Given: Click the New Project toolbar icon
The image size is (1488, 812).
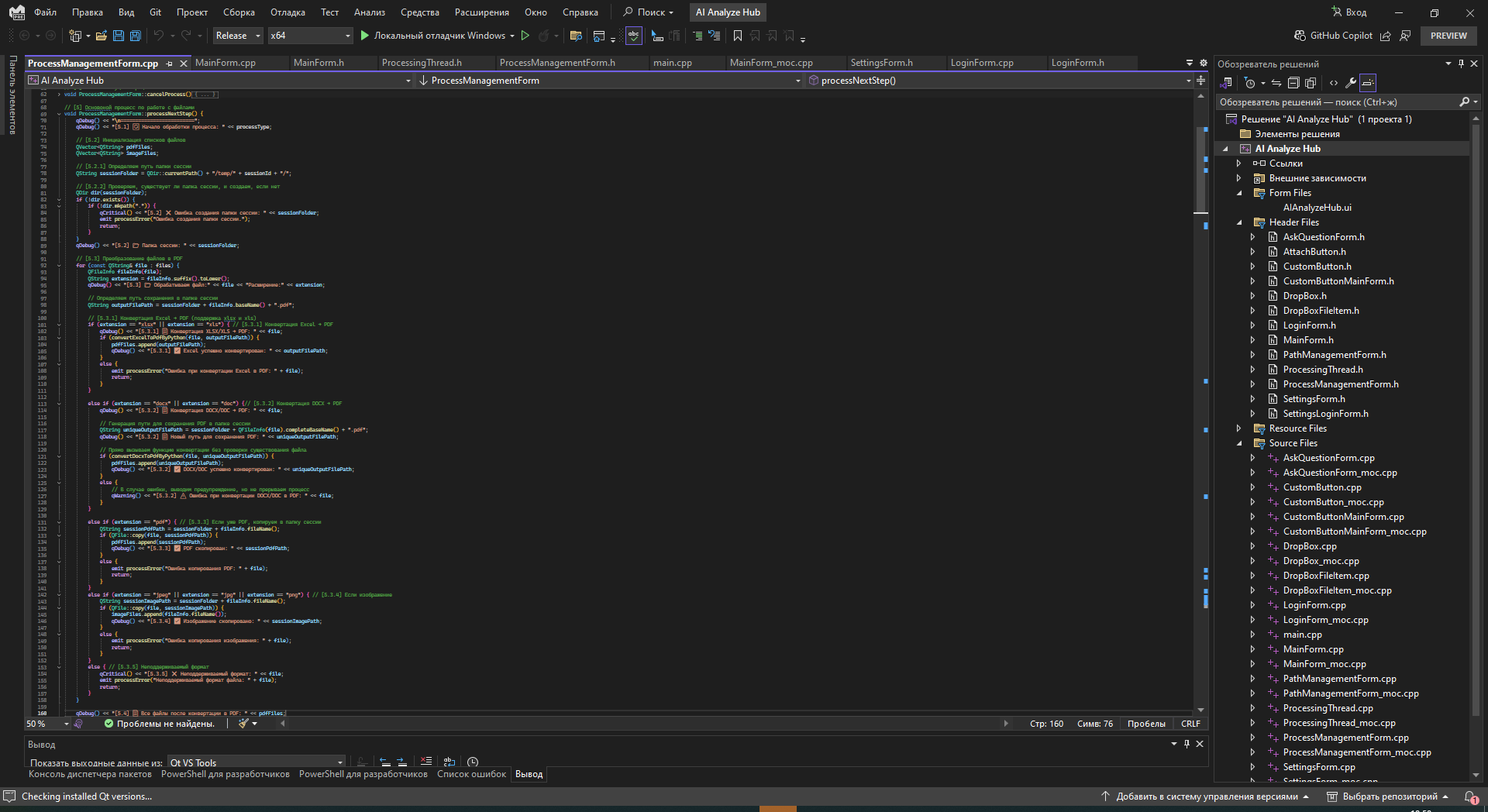Looking at the screenshot, I should pyautogui.click(x=75, y=36).
